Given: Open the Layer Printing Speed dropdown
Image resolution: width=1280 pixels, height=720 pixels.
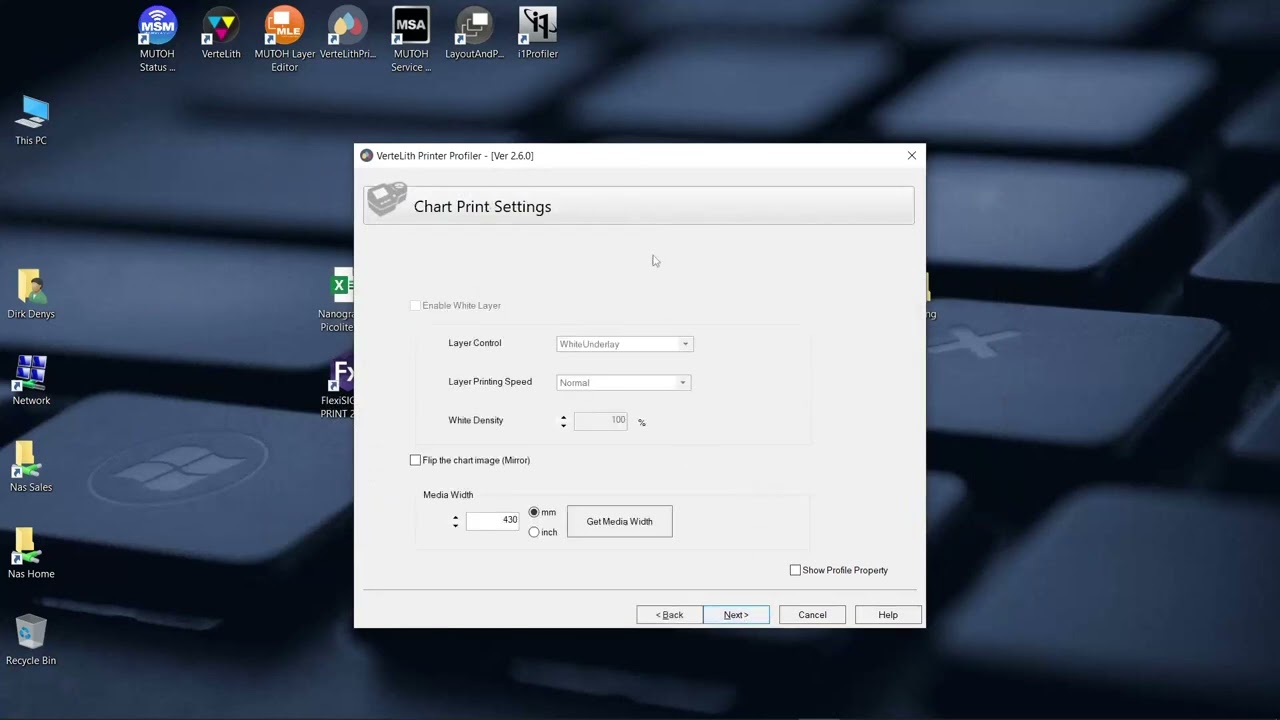Looking at the screenshot, I should (x=623, y=382).
